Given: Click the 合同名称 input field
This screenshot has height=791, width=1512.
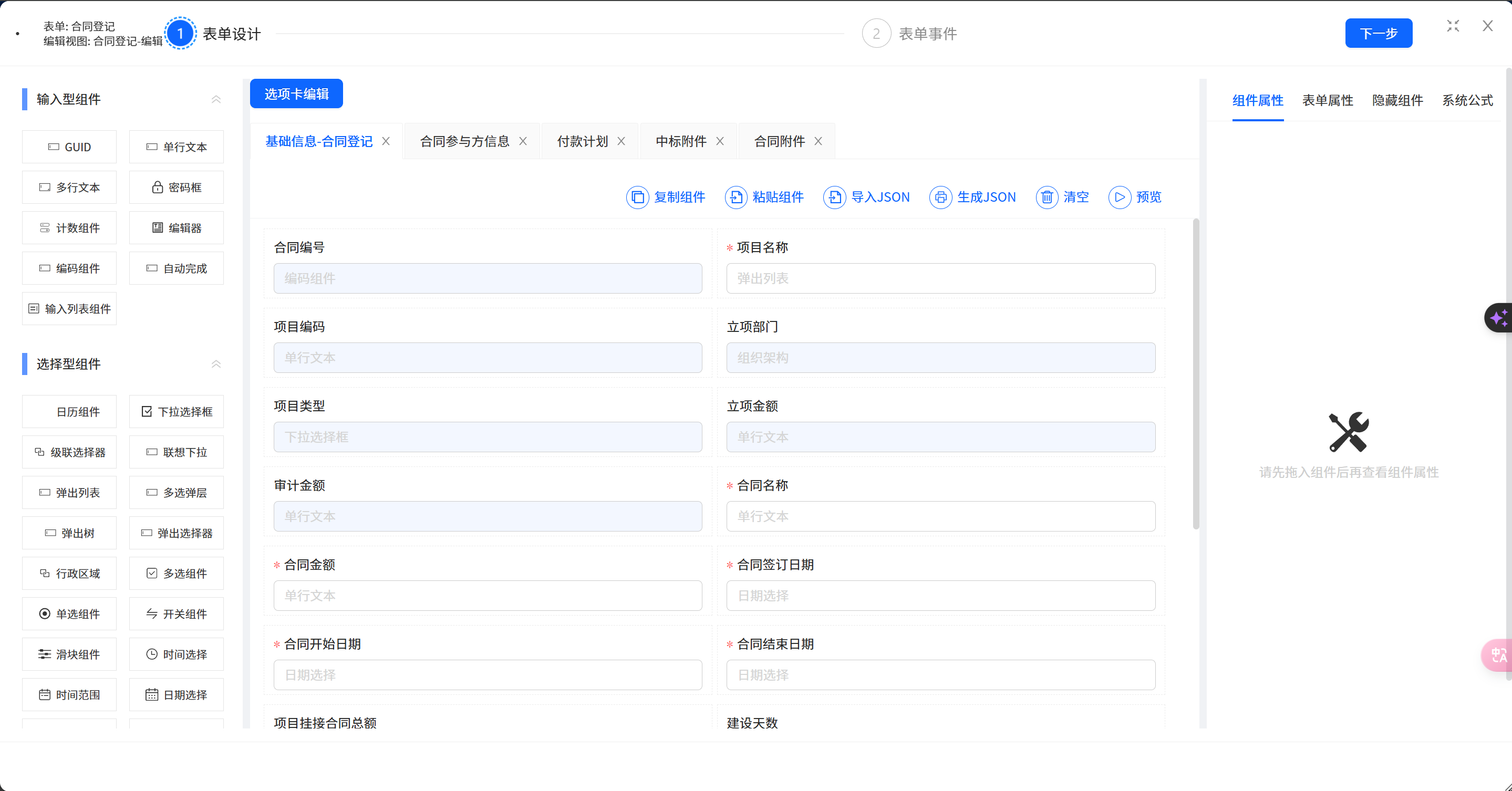Looking at the screenshot, I should coord(941,516).
